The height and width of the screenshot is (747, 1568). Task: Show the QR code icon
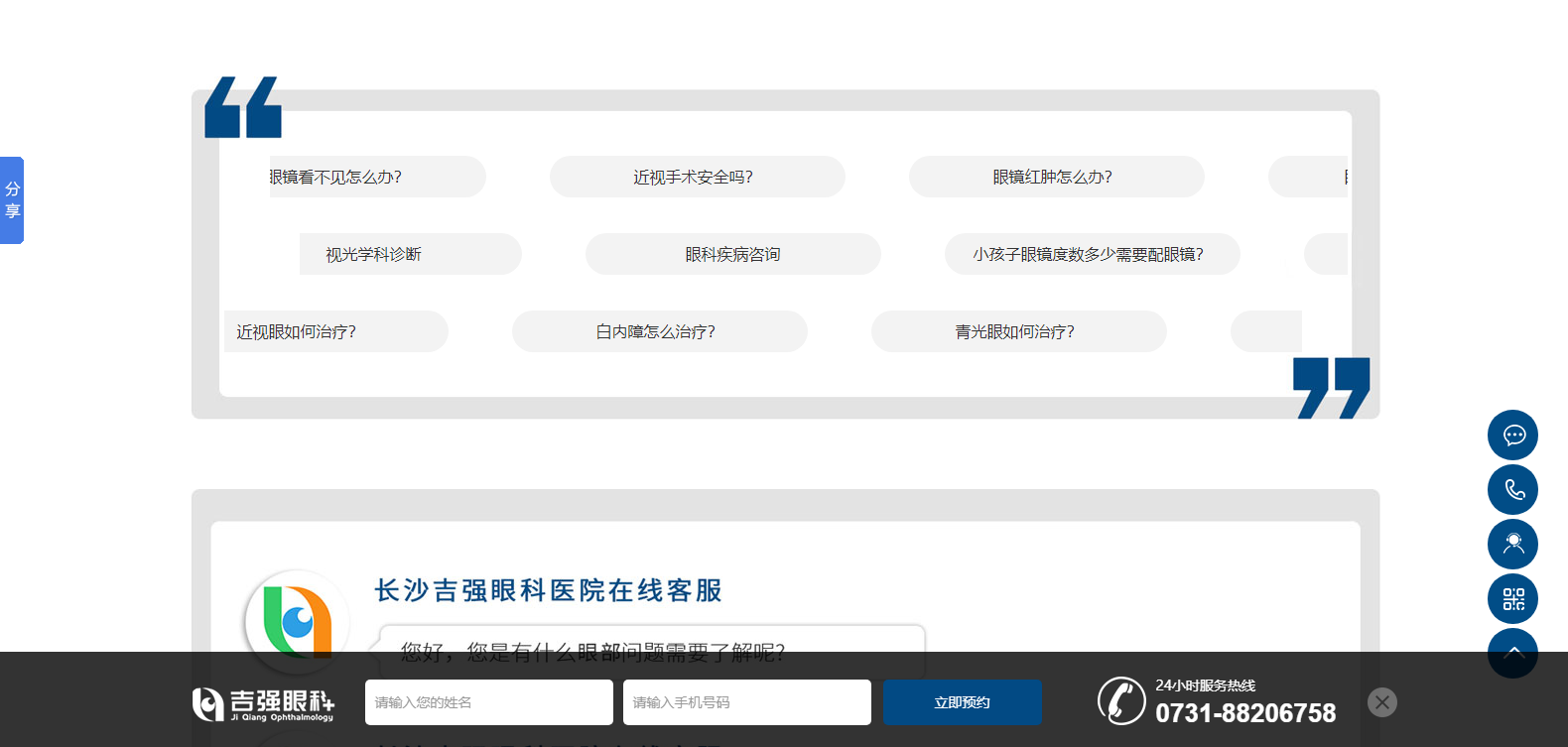1512,598
